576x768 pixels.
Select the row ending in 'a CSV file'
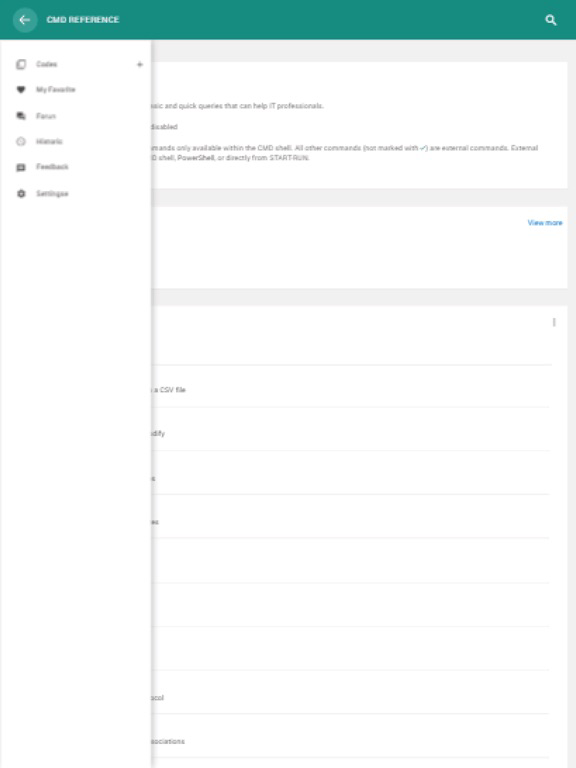(350, 386)
